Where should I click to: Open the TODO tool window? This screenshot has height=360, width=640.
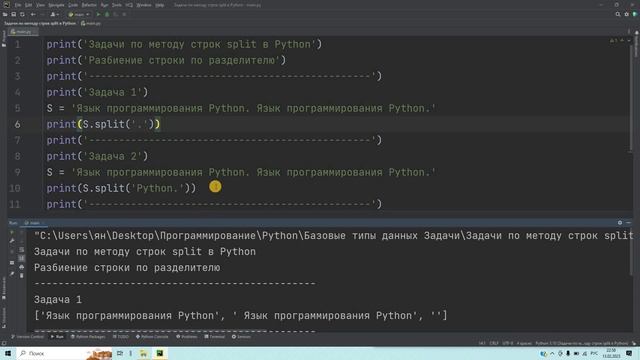(121, 337)
